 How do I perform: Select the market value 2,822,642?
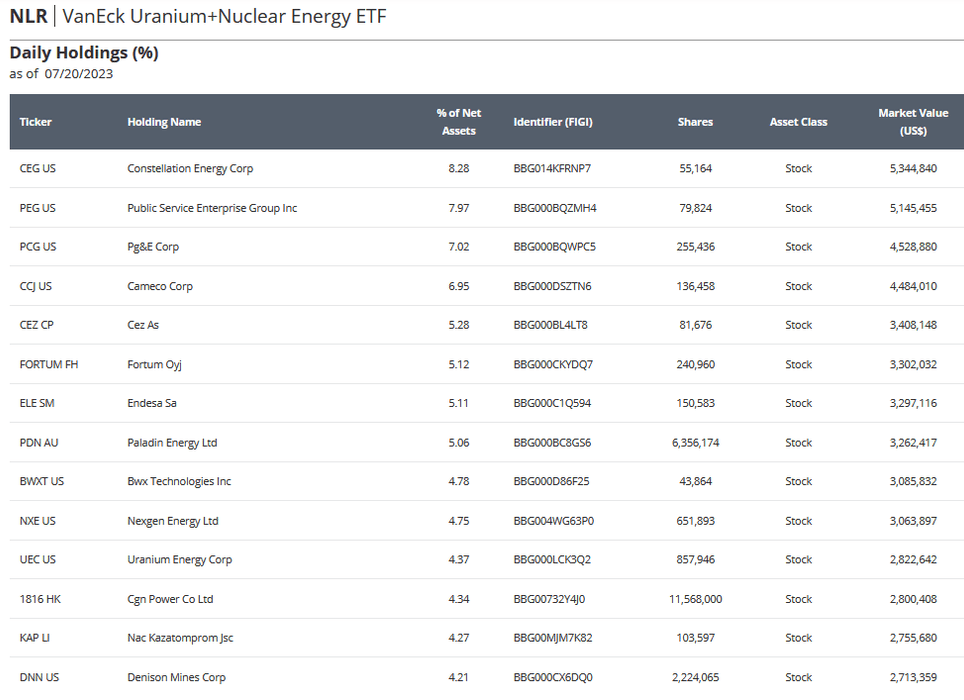[913, 559]
